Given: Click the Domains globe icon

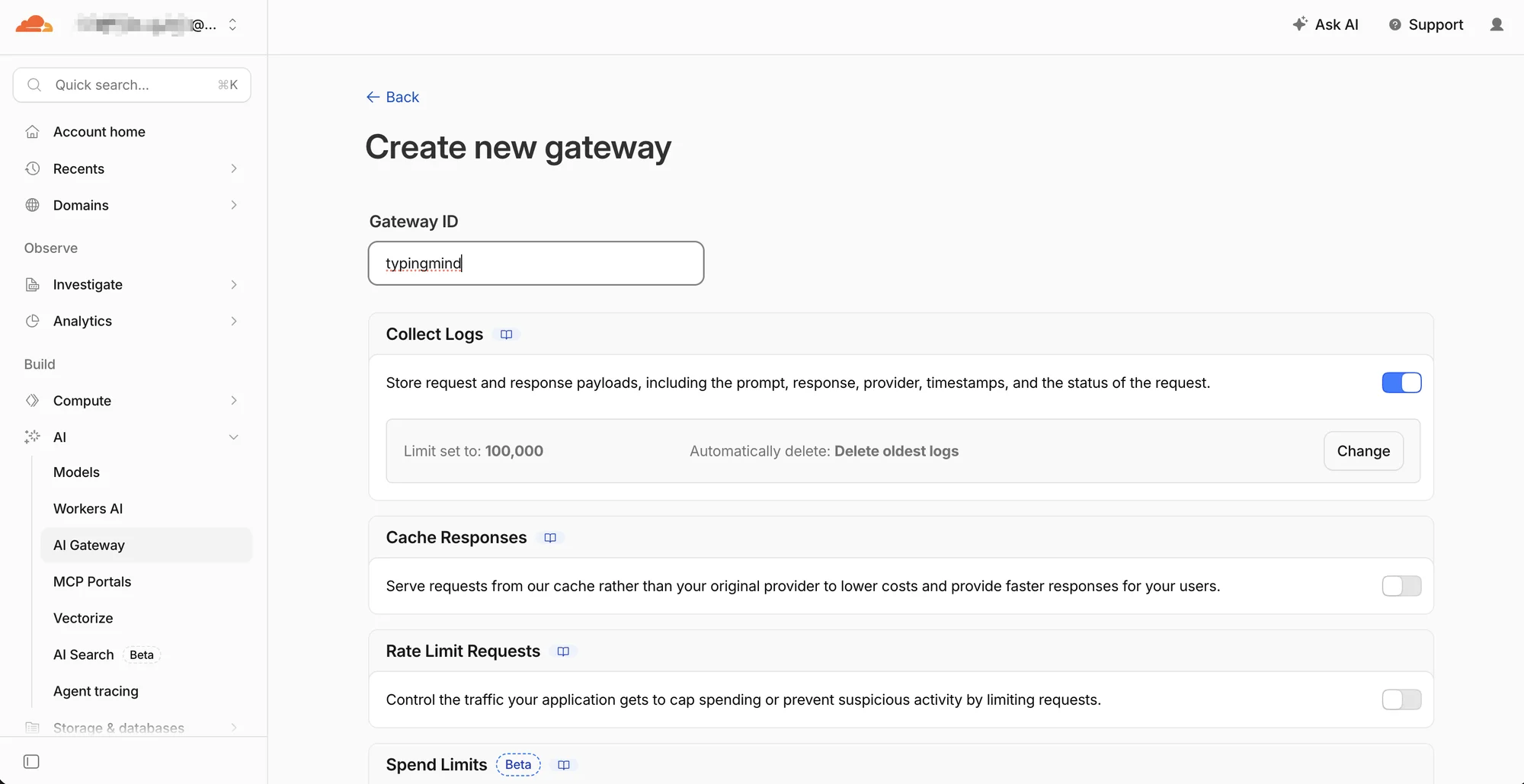Looking at the screenshot, I should (32, 205).
